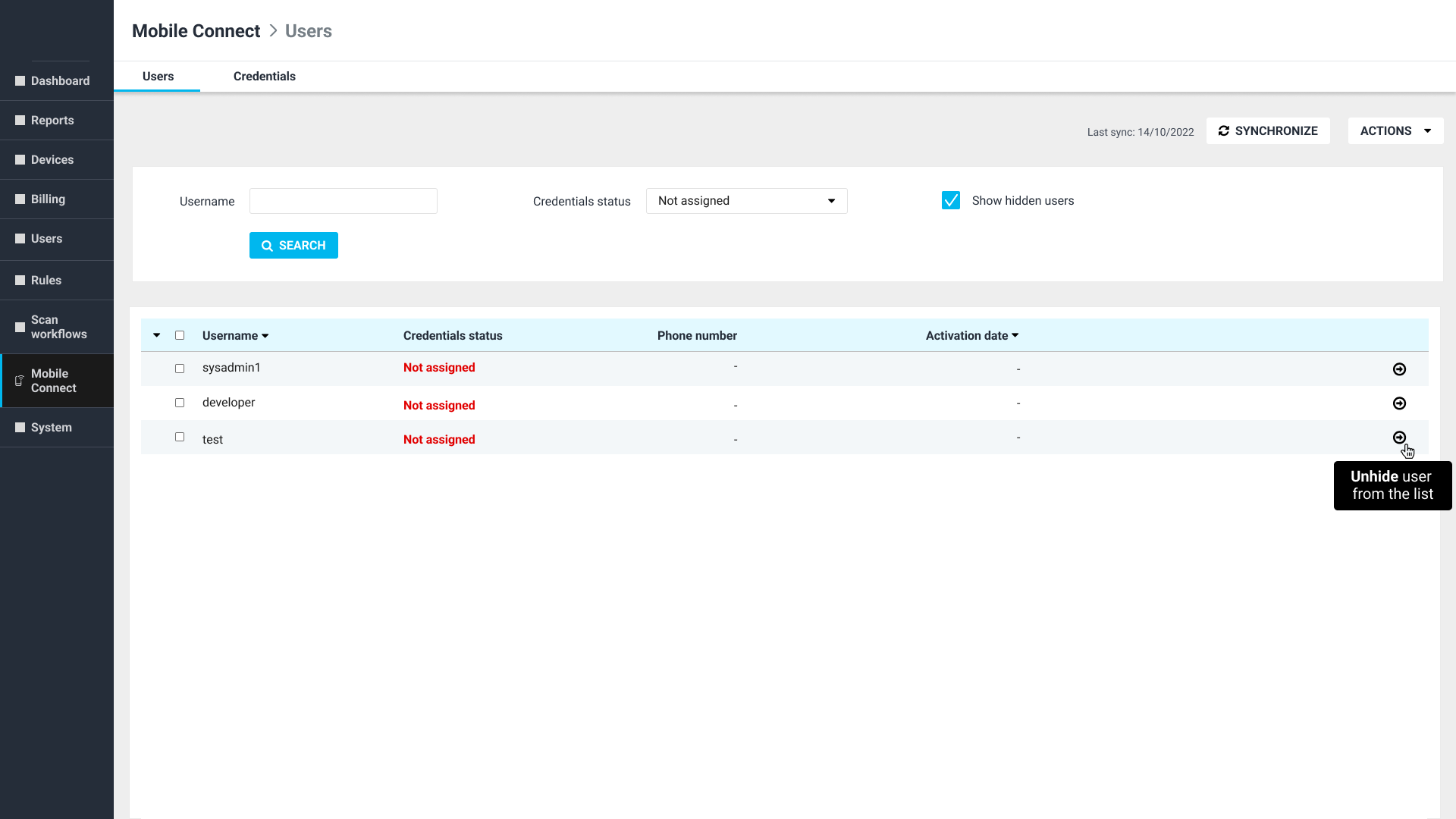Click the Synchronize refresh icon

pyautogui.click(x=1223, y=131)
